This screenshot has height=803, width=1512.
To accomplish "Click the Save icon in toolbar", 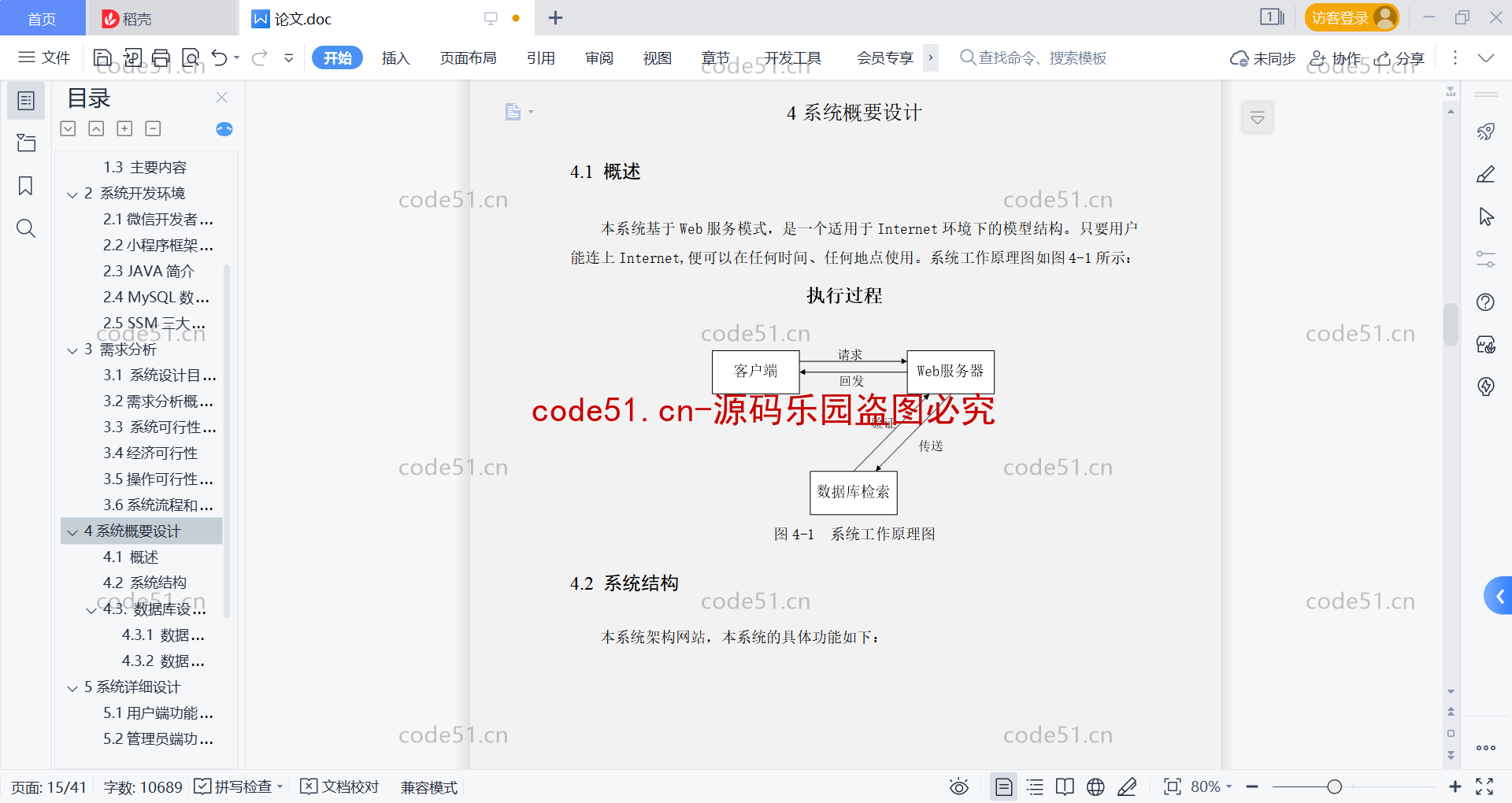I will (x=102, y=57).
